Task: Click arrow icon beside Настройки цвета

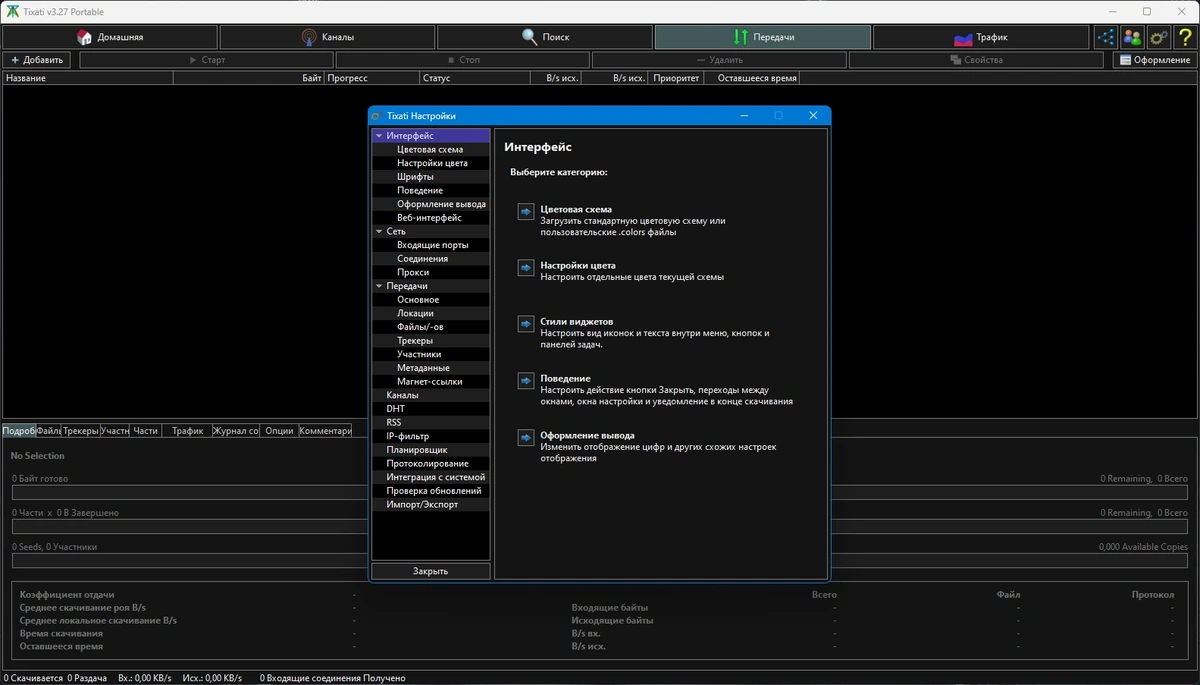Action: [526, 267]
